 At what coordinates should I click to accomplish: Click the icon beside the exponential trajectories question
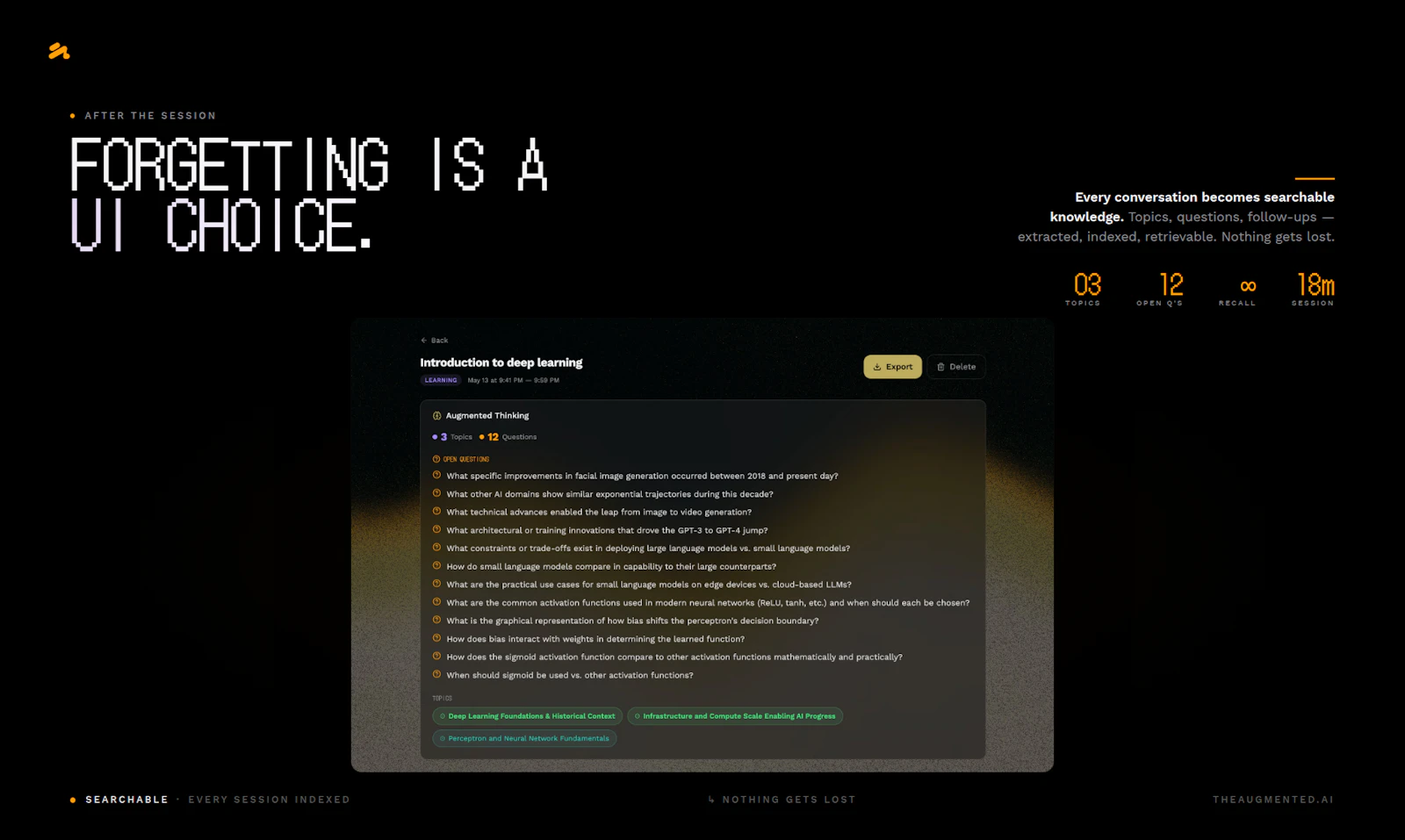[436, 493]
